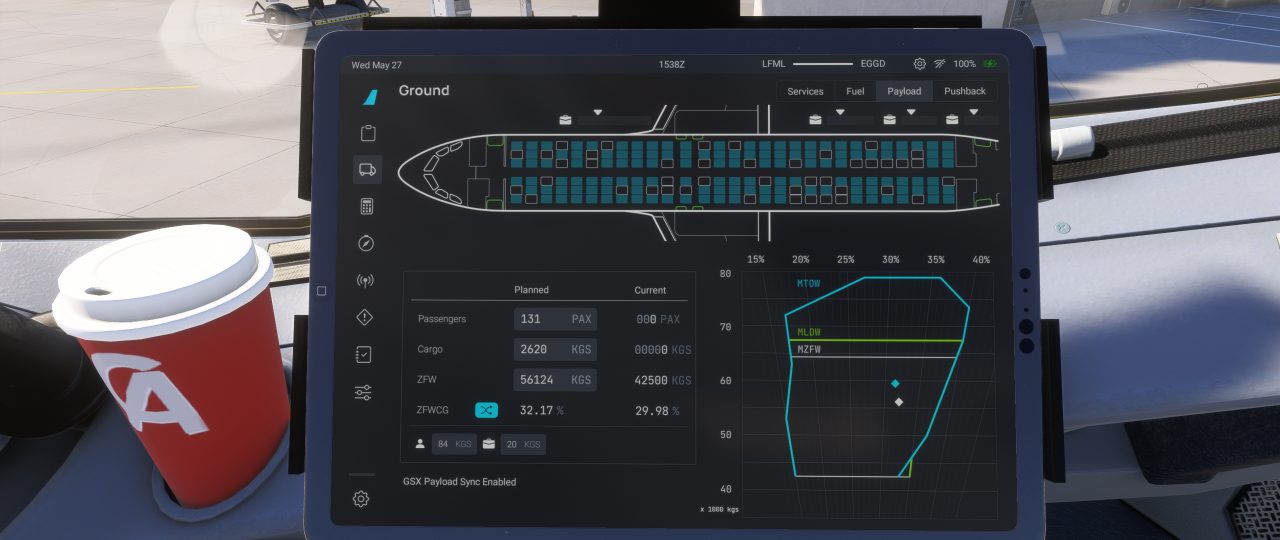
Task: Click the 20 KGS bag weight field
Action: [523, 444]
